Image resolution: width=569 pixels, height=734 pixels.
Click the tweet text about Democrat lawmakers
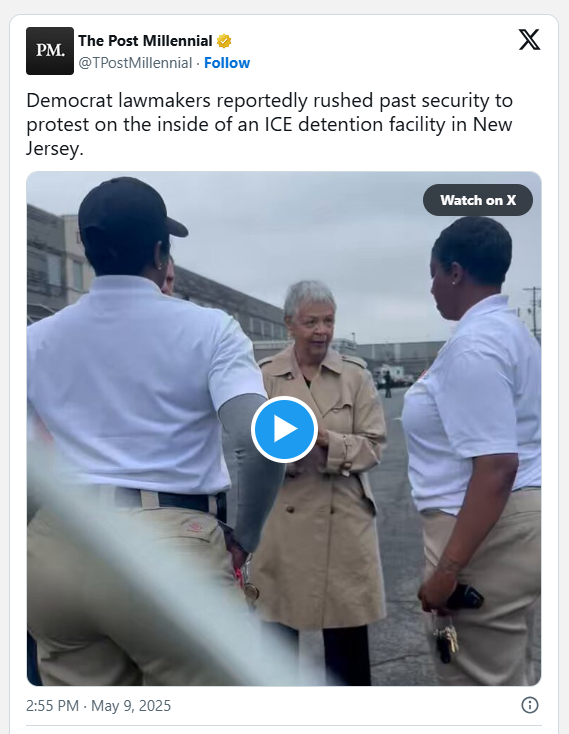(270, 125)
